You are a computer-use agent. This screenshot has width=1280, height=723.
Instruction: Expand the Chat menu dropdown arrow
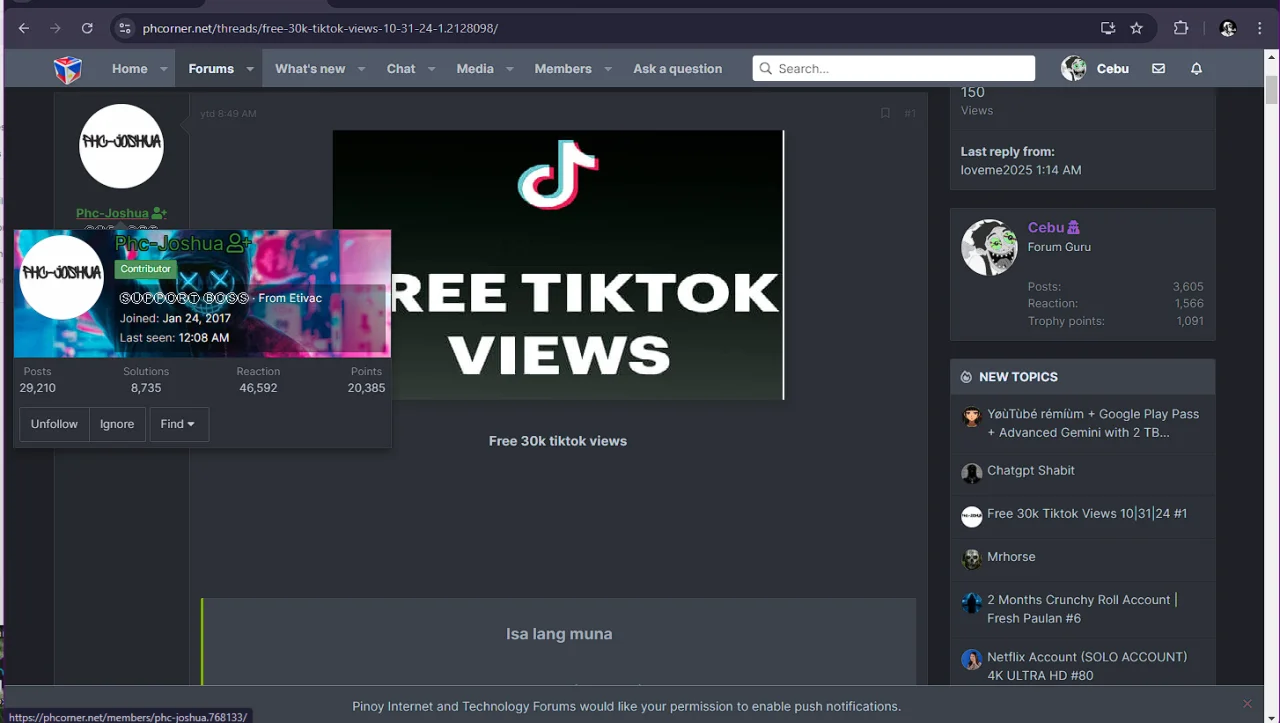pos(432,69)
